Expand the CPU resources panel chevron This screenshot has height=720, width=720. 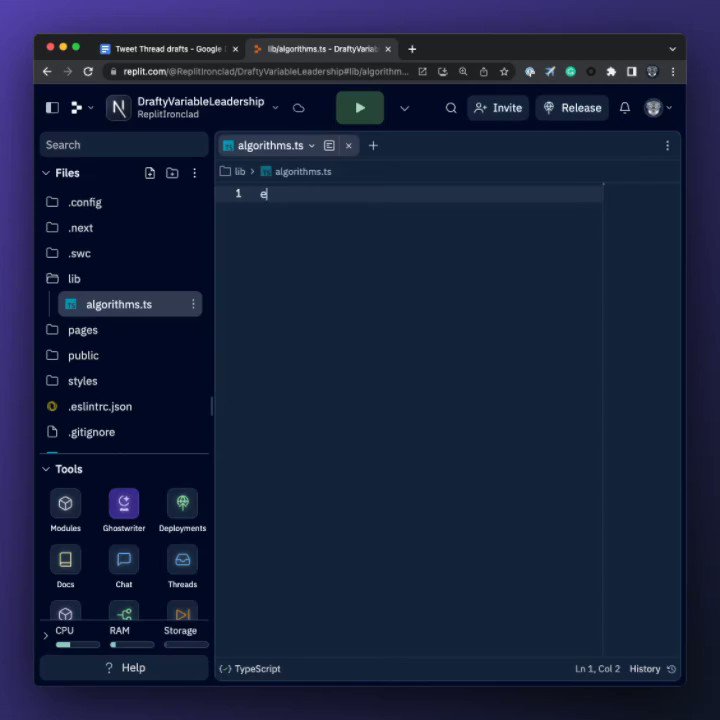click(x=45, y=636)
